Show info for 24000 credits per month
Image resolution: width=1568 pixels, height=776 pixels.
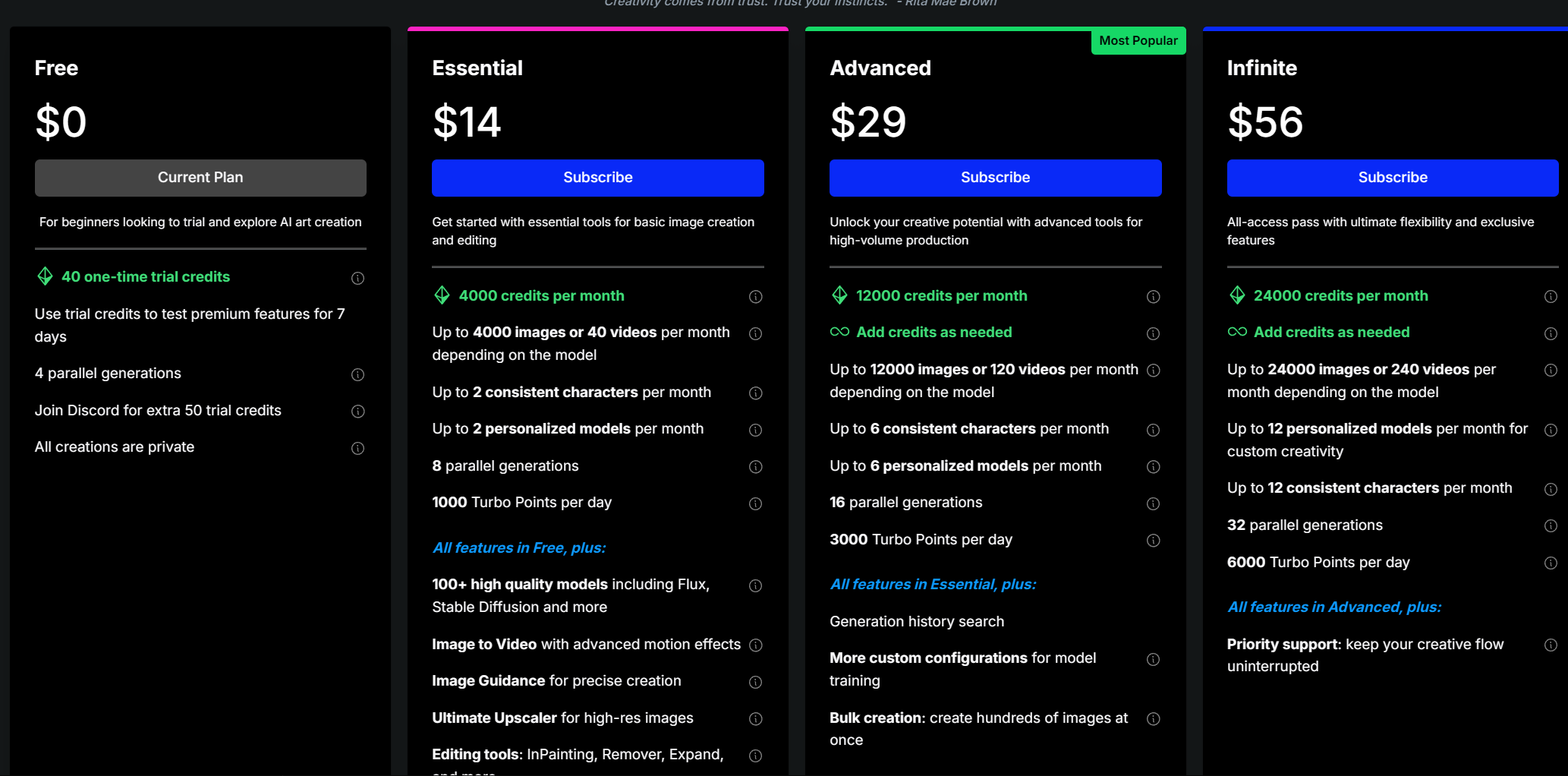coord(1551,296)
